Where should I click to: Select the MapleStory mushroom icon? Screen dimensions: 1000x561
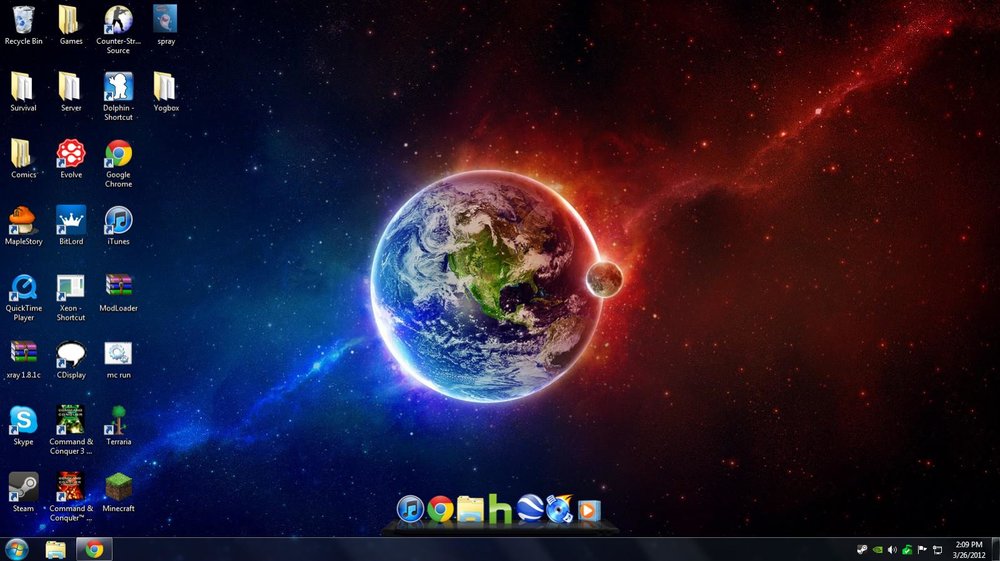22,221
